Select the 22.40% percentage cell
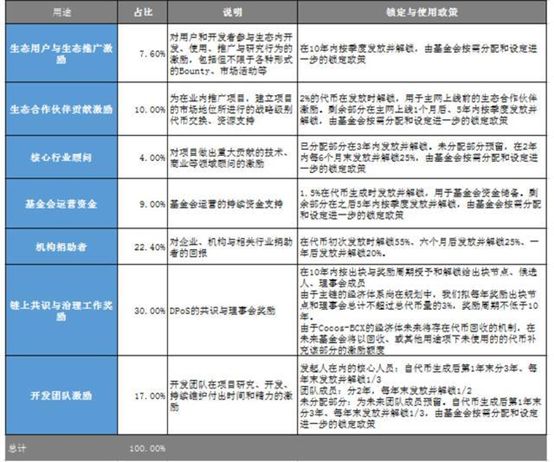Image resolution: width=554 pixels, height=462 pixels. 142,247
